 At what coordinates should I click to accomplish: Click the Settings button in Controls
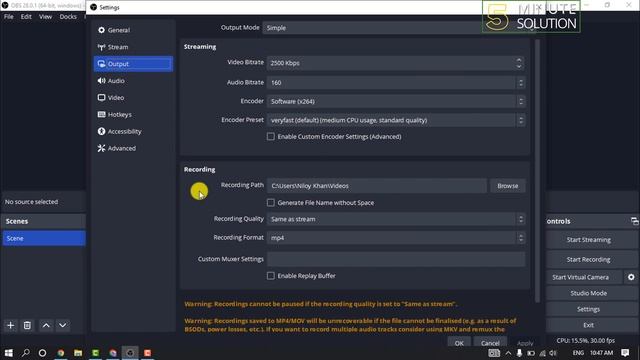[x=589, y=309]
